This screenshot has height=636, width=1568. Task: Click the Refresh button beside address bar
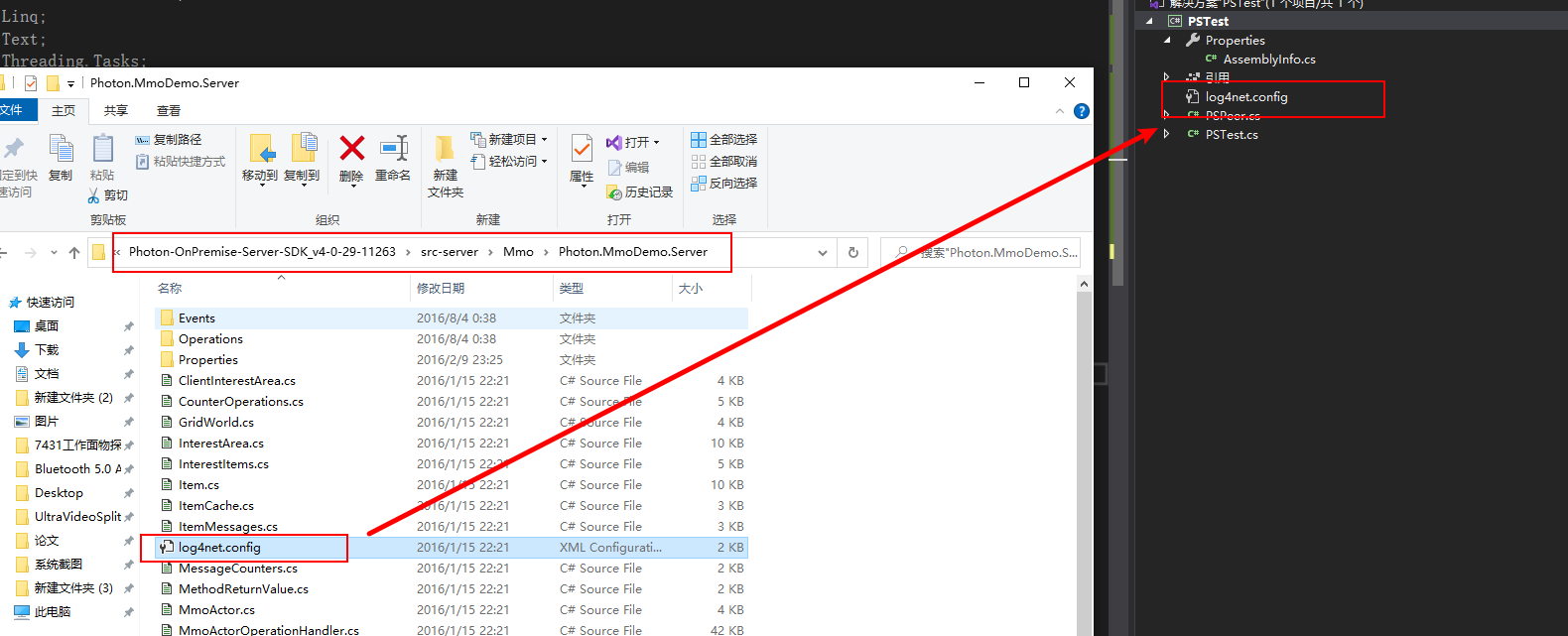tap(853, 253)
